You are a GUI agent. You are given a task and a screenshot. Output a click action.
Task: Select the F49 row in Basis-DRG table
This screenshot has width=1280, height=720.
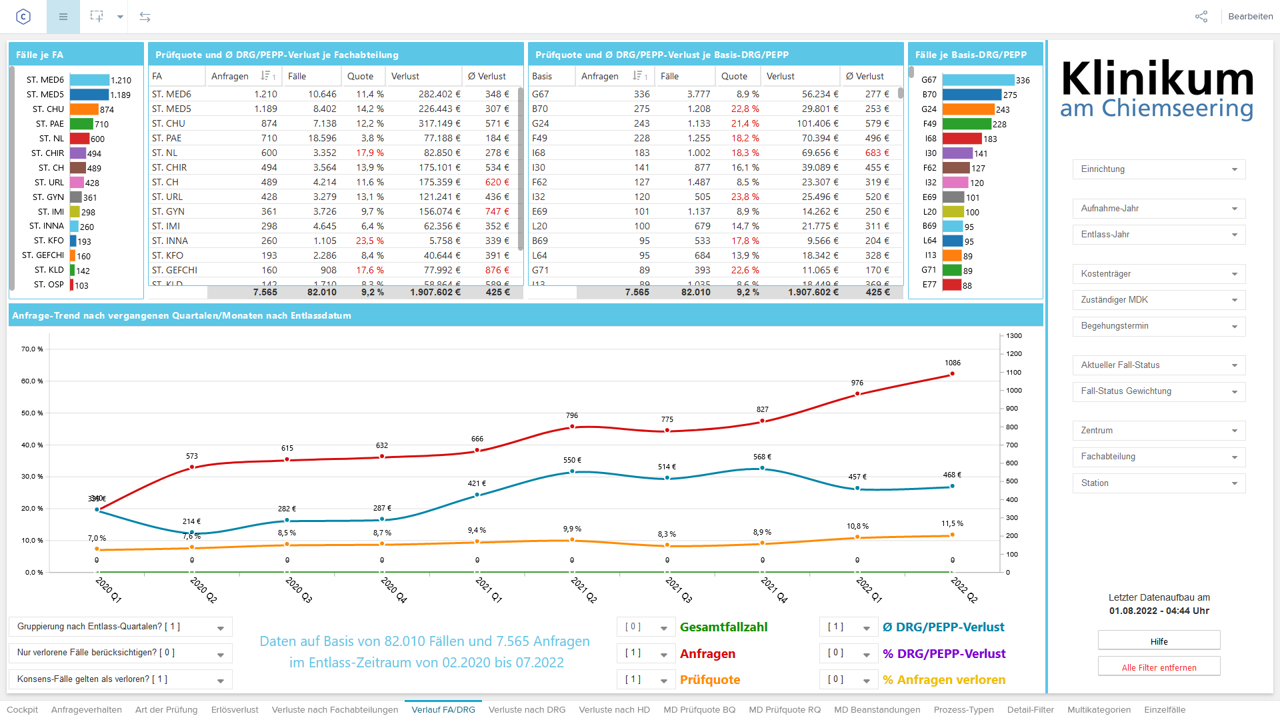pyautogui.click(x=711, y=138)
